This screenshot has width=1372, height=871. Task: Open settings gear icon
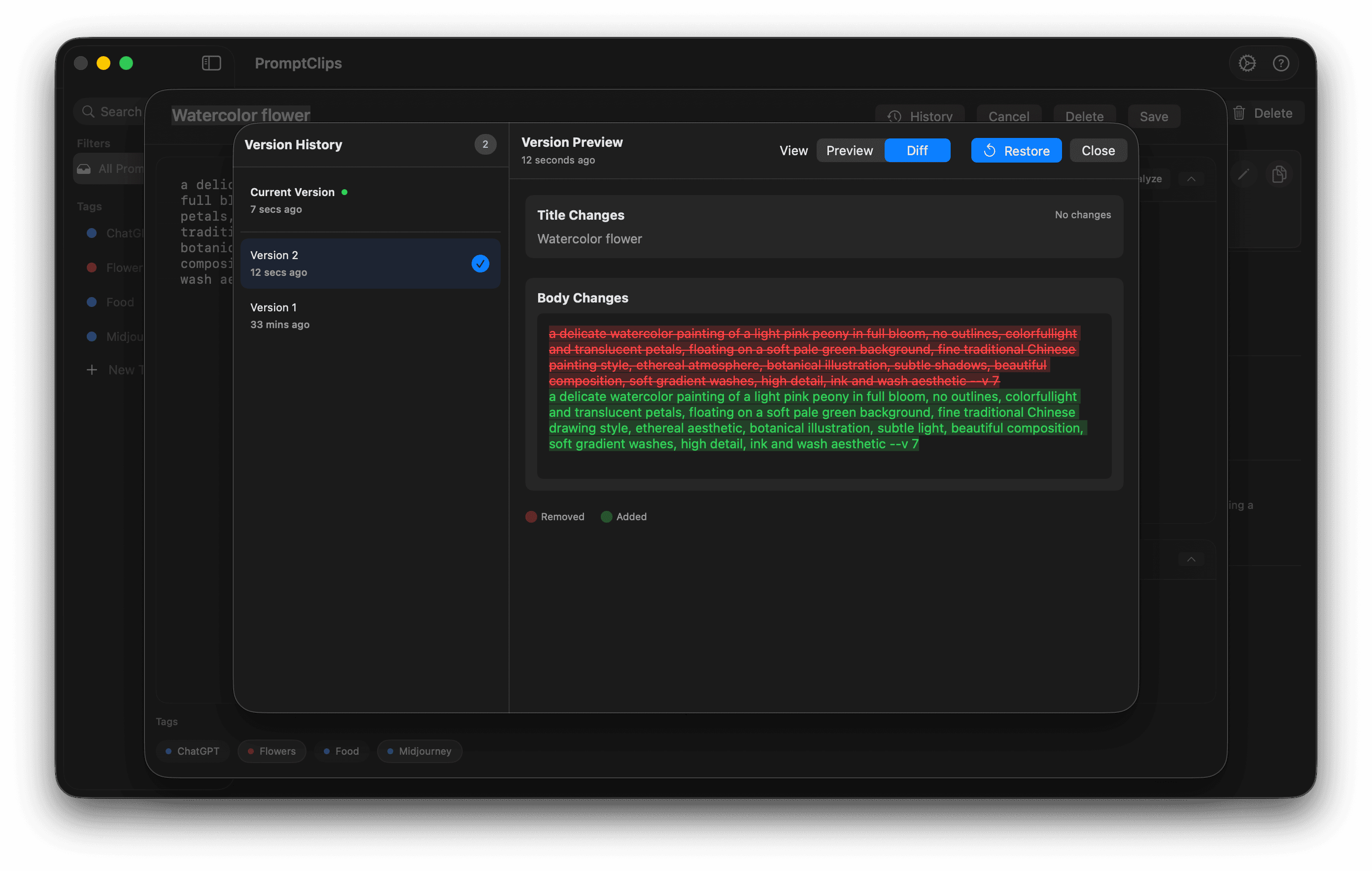point(1247,63)
